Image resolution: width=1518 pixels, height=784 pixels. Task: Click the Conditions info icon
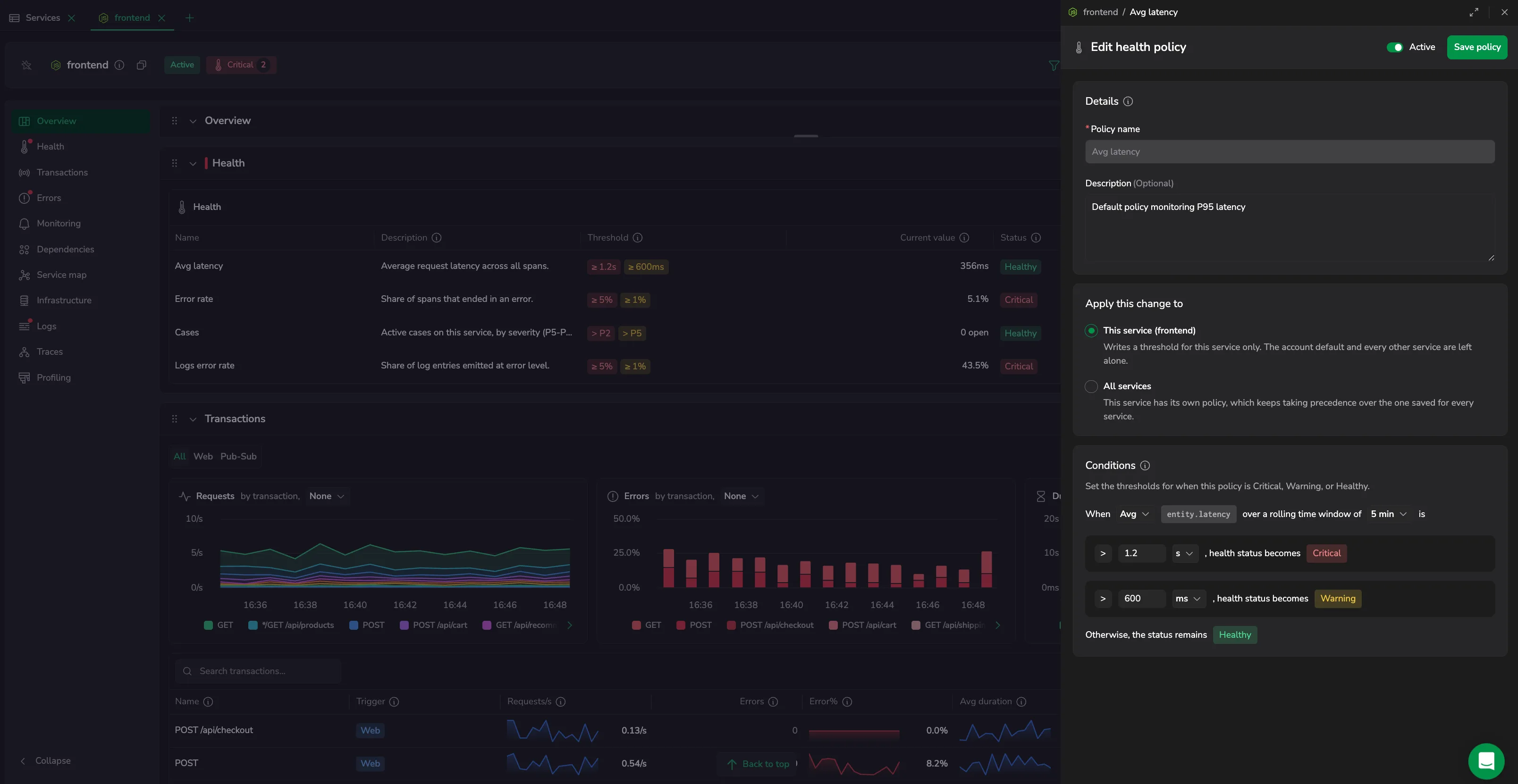pos(1145,465)
